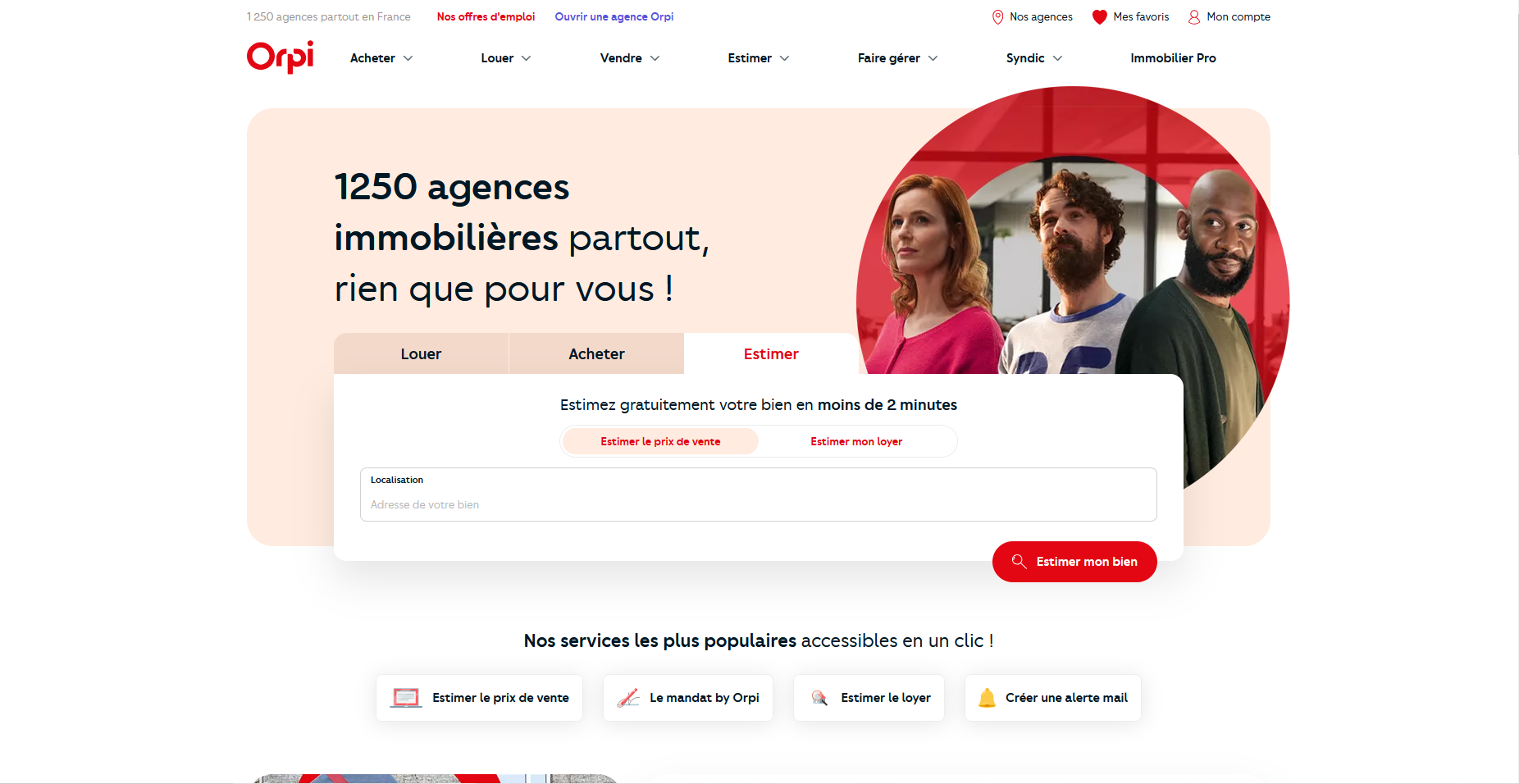The width and height of the screenshot is (1519, 784).
Task: Open Nos agences map pin icon
Action: tap(997, 17)
